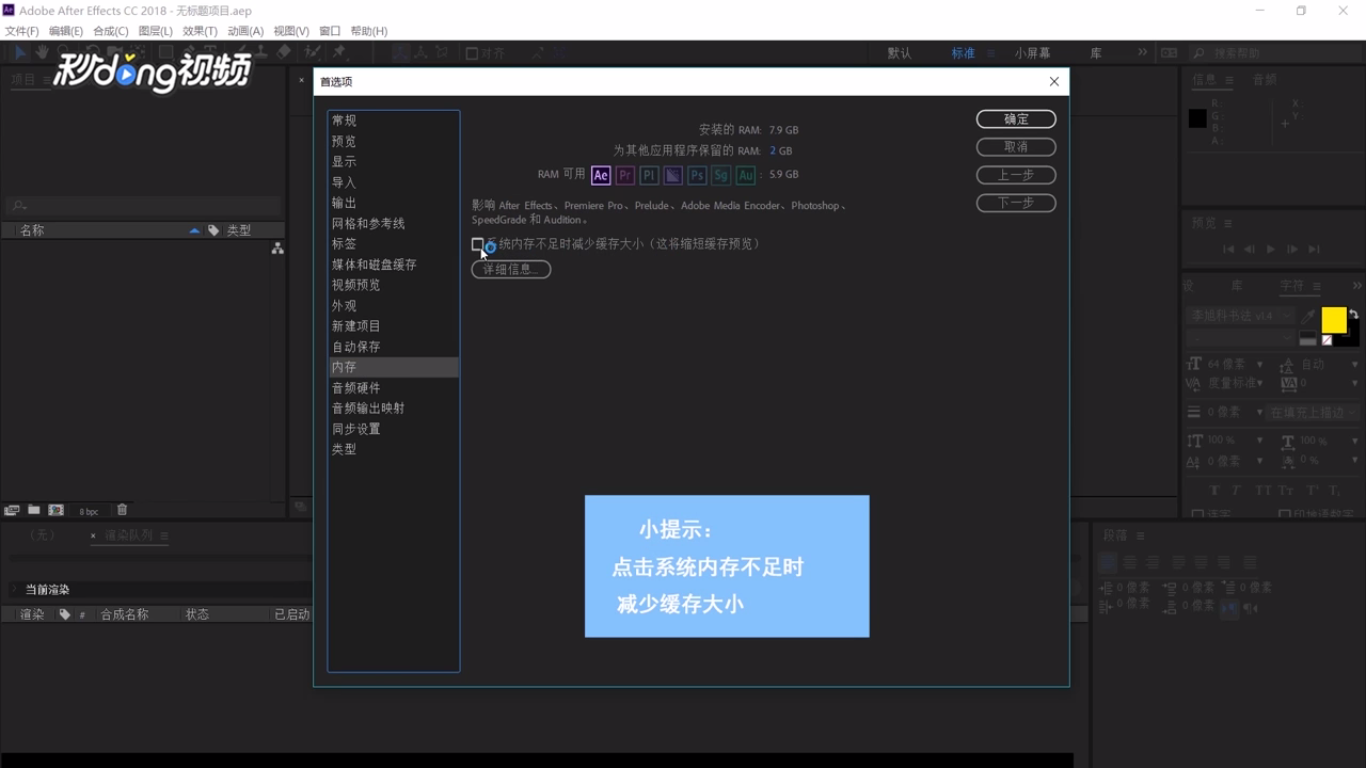Switch to the 字符 panel tab

pos(1292,285)
